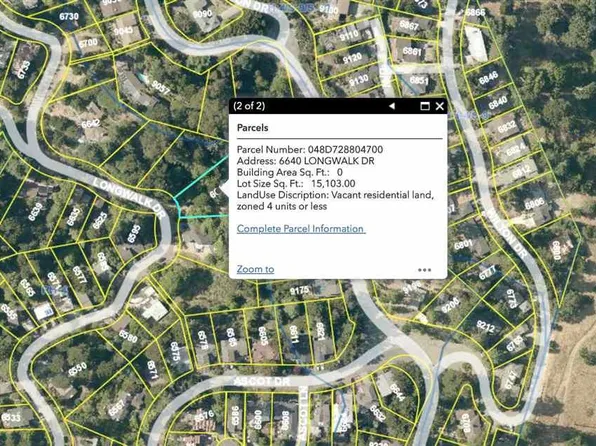596x446 pixels.
Task: Select parcel 6861 near top right
Action: point(412,50)
